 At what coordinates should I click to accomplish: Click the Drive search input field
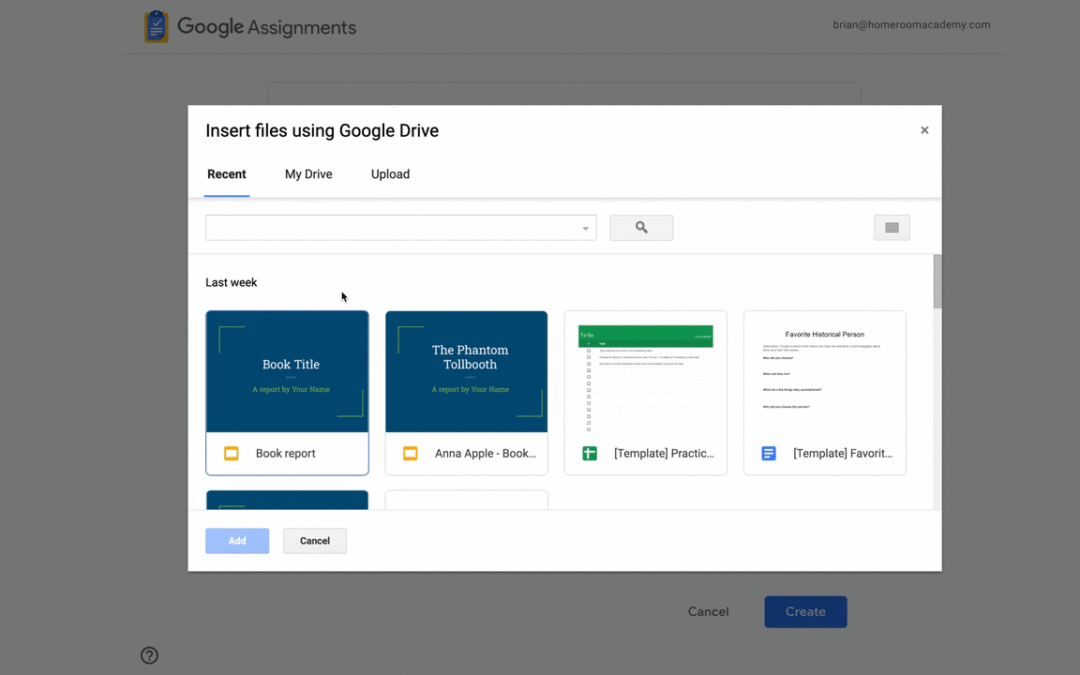(401, 228)
